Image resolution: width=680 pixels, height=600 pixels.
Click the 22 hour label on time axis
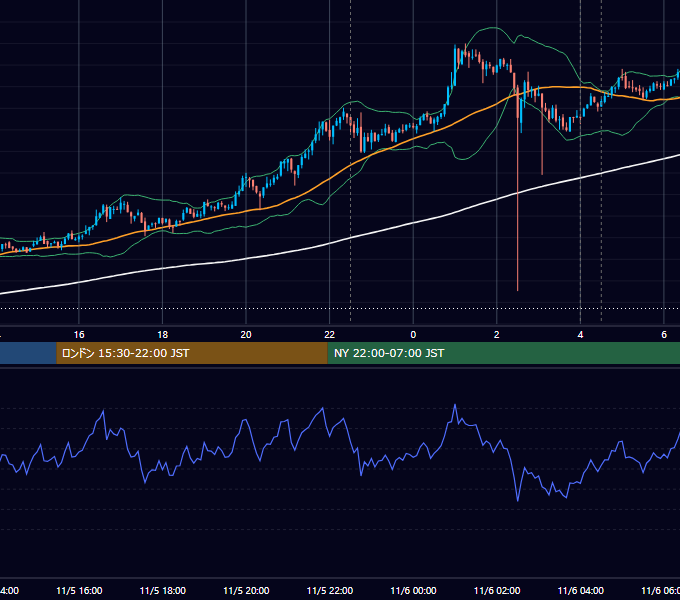click(330, 335)
